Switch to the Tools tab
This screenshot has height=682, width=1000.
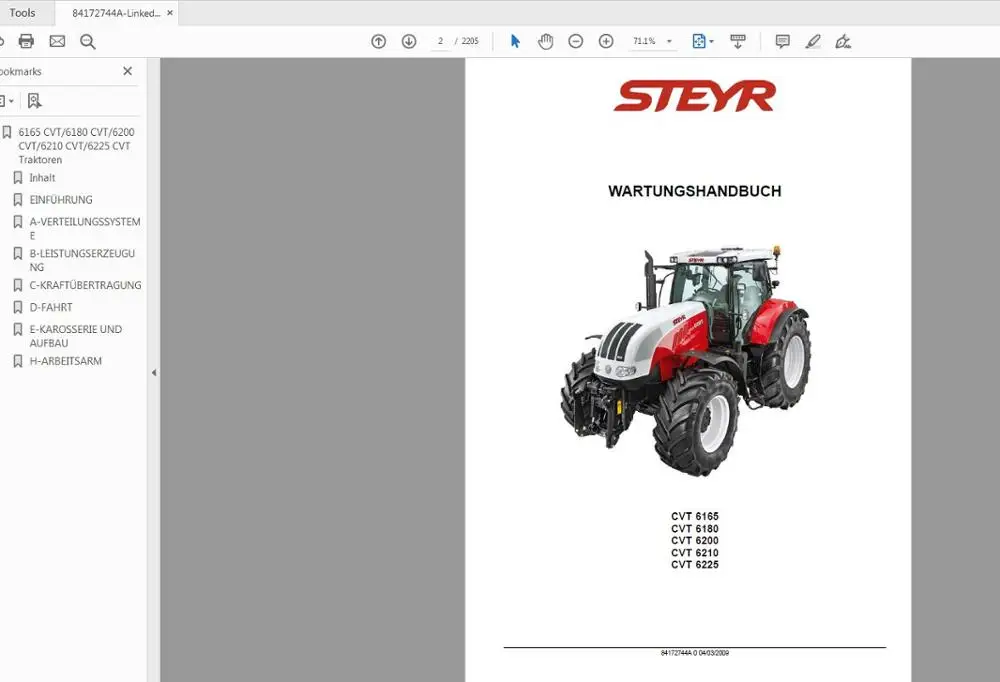[23, 13]
